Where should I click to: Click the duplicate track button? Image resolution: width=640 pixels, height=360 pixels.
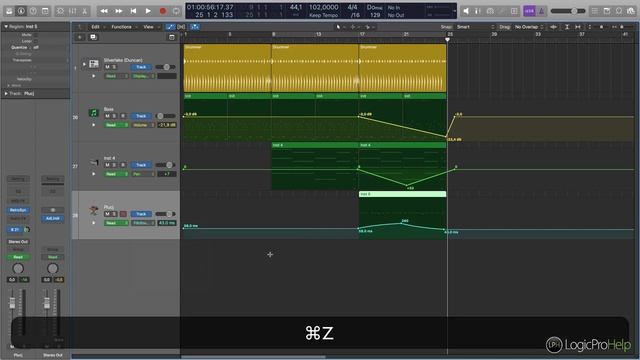pos(93,37)
